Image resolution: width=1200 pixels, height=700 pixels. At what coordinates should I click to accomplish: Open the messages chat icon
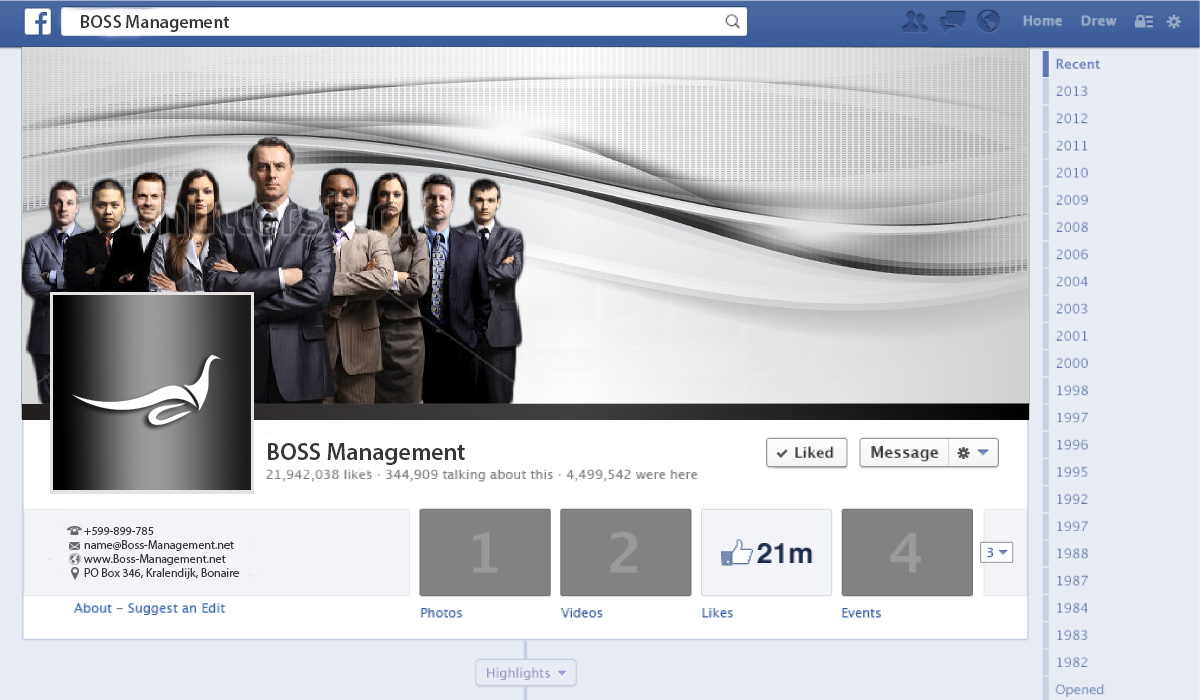[953, 21]
